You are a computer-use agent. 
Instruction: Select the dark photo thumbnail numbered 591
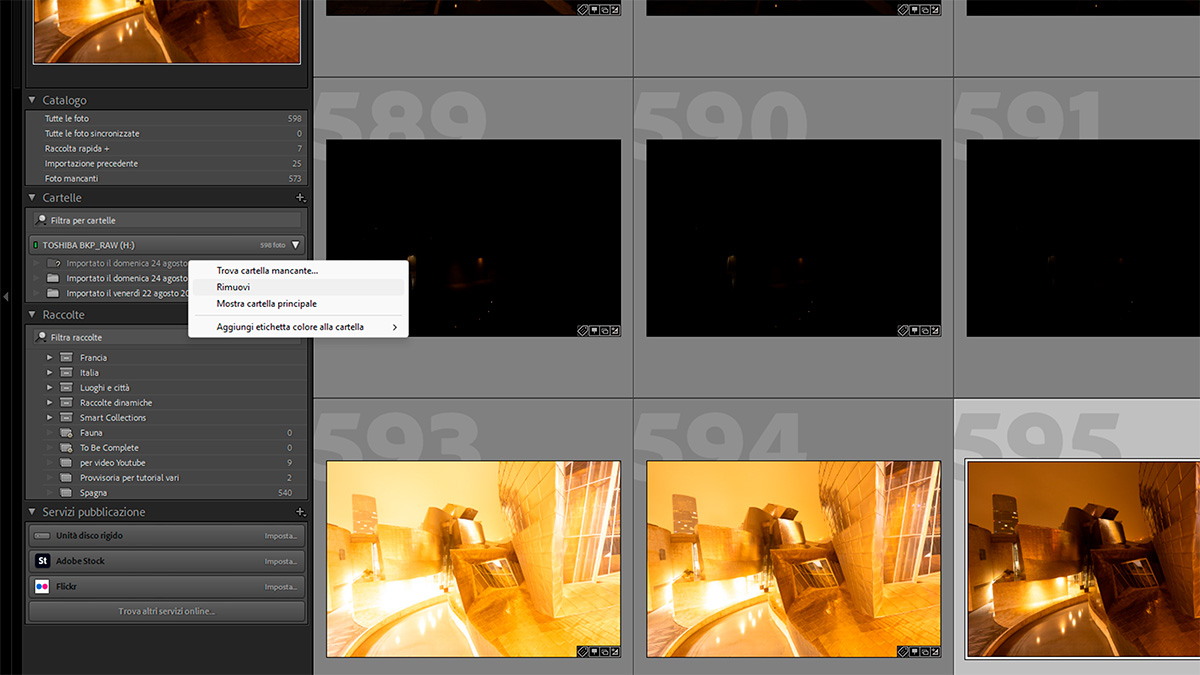pos(1083,238)
